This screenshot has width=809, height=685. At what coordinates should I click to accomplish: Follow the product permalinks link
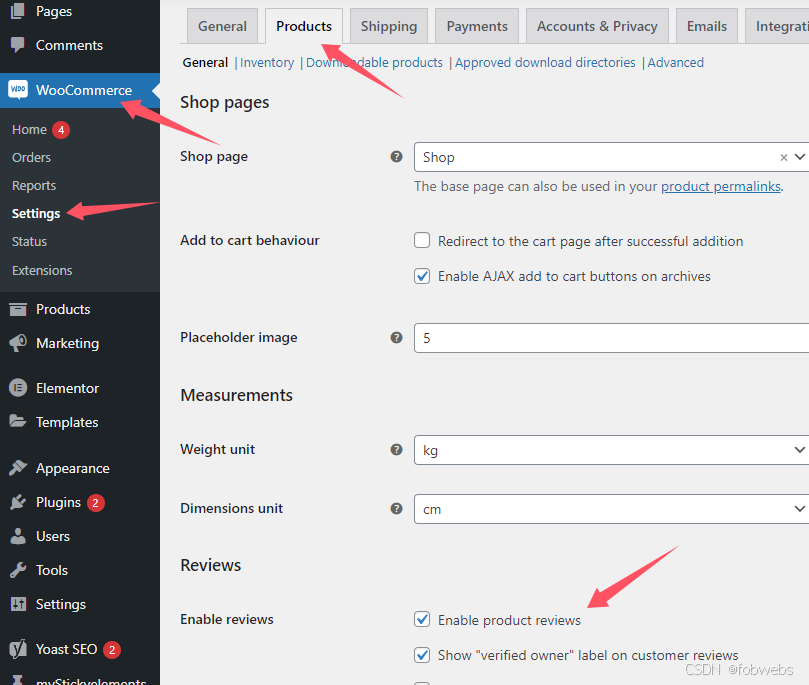click(x=721, y=186)
